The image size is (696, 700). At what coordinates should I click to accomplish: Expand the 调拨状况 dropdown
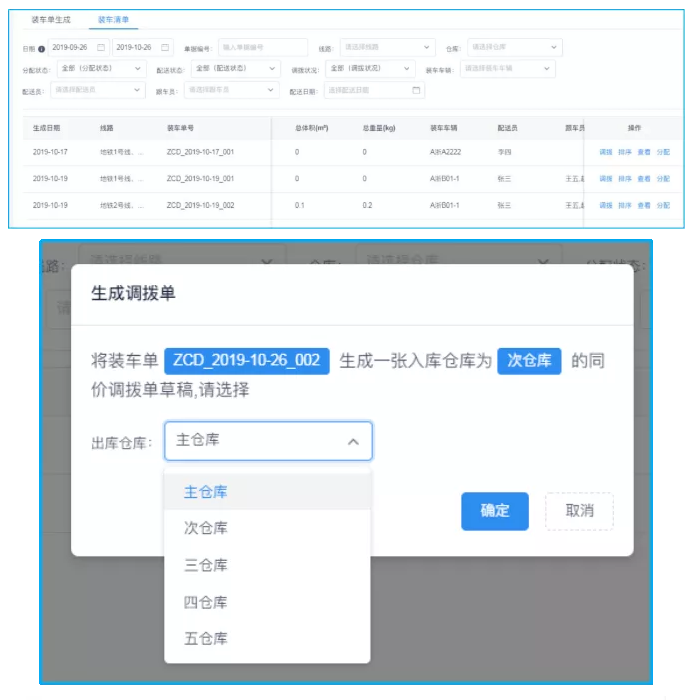[x=370, y=69]
